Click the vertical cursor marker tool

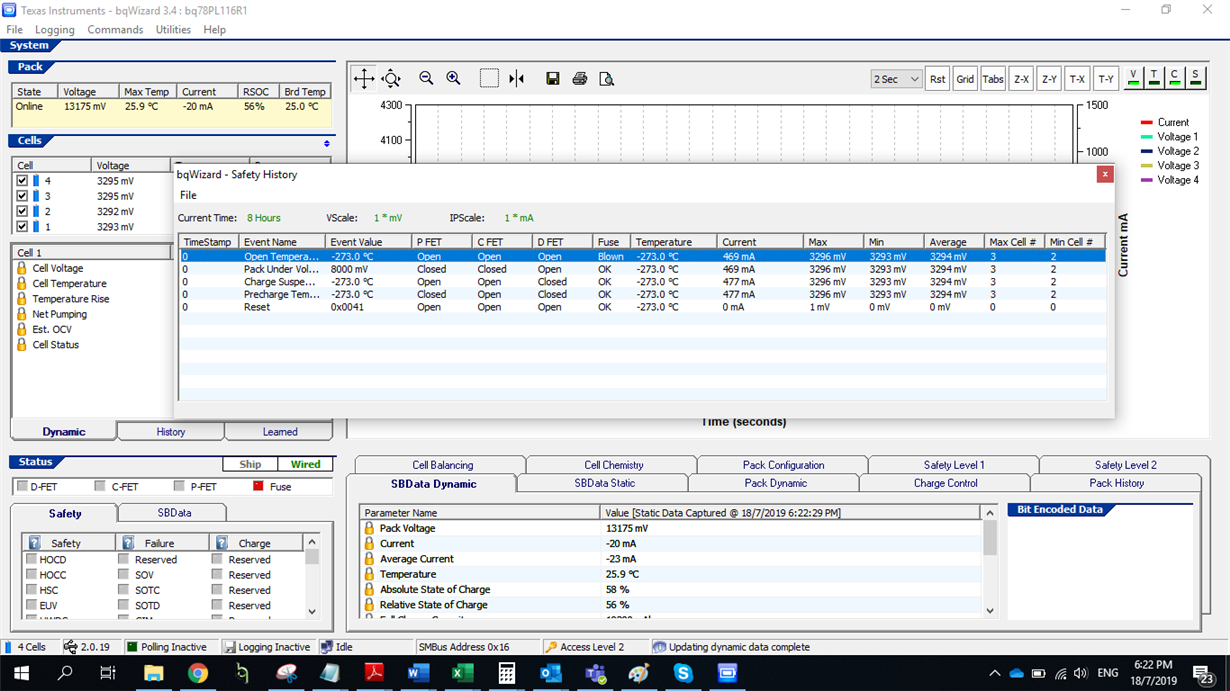516,79
